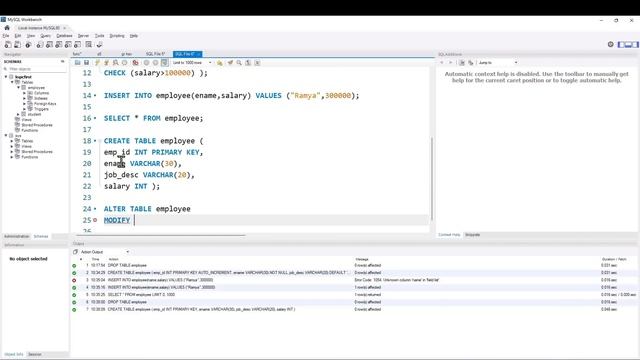Open the Workbench home screen

7,28
